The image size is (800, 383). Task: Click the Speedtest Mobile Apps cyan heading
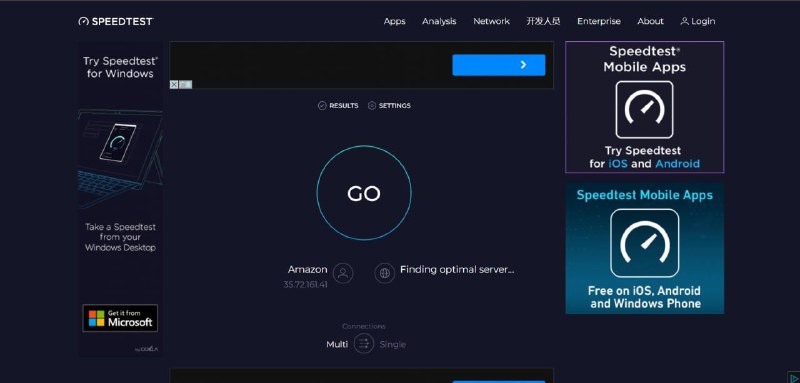click(x=644, y=195)
